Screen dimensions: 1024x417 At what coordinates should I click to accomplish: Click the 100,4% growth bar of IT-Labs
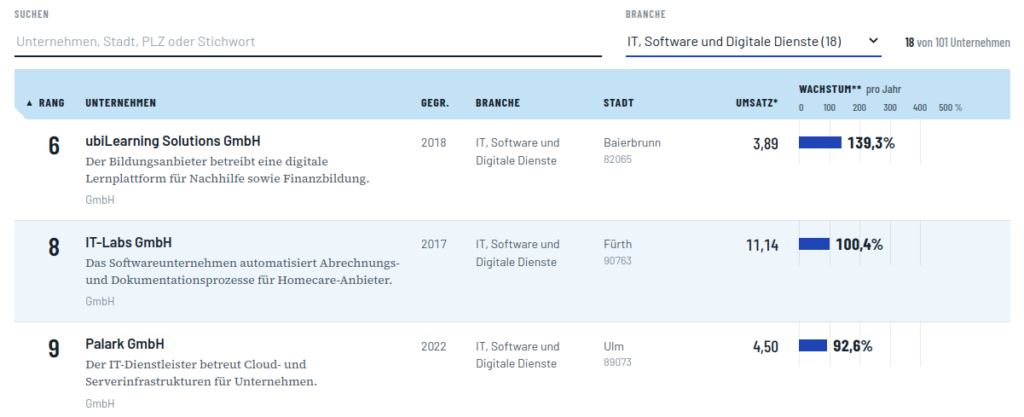pos(814,244)
